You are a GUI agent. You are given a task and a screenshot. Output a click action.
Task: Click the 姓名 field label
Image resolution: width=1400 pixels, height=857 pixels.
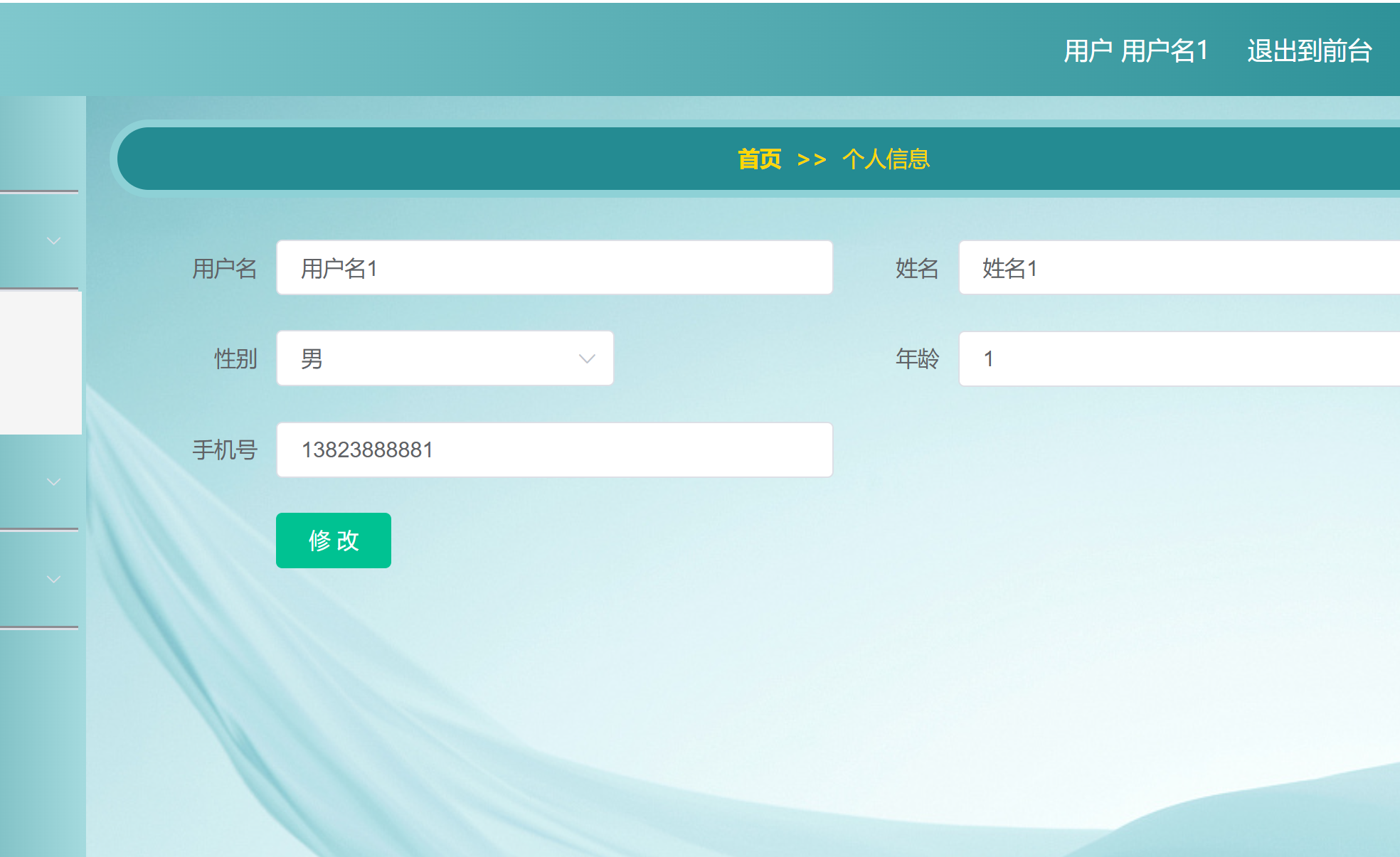(x=917, y=269)
